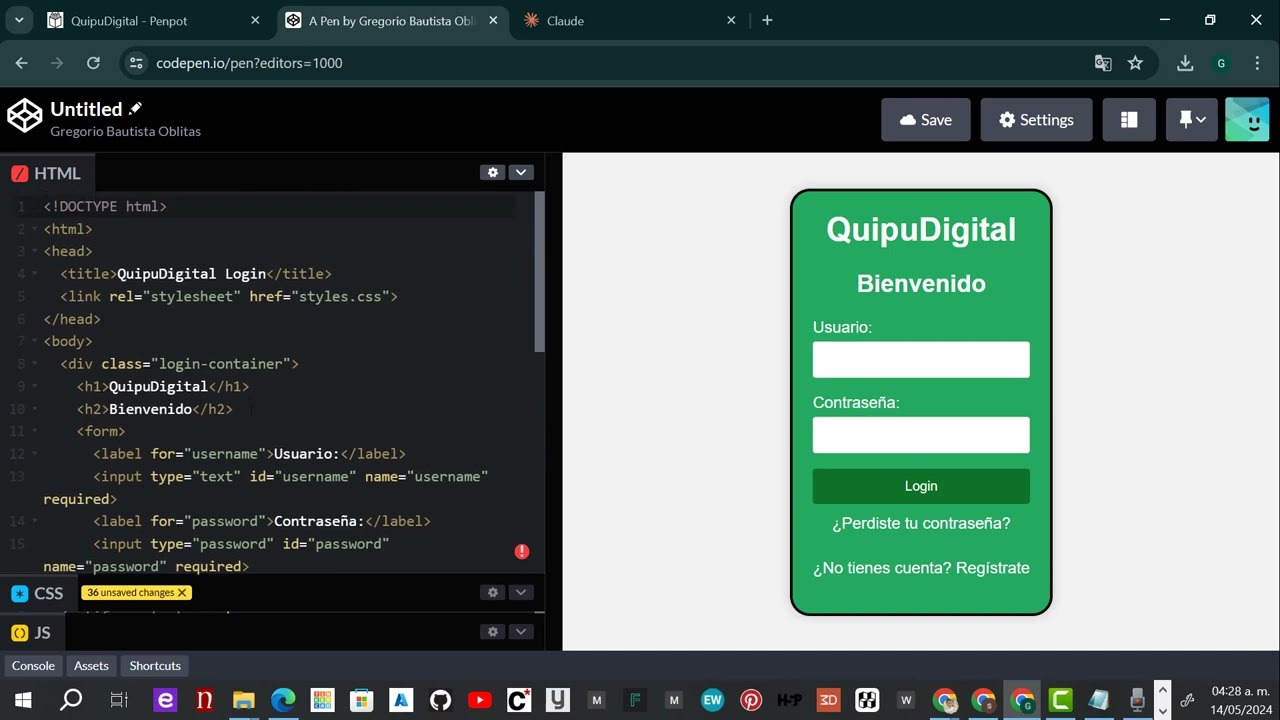Open HTML editor settings gear
1280x720 pixels.
click(492, 172)
